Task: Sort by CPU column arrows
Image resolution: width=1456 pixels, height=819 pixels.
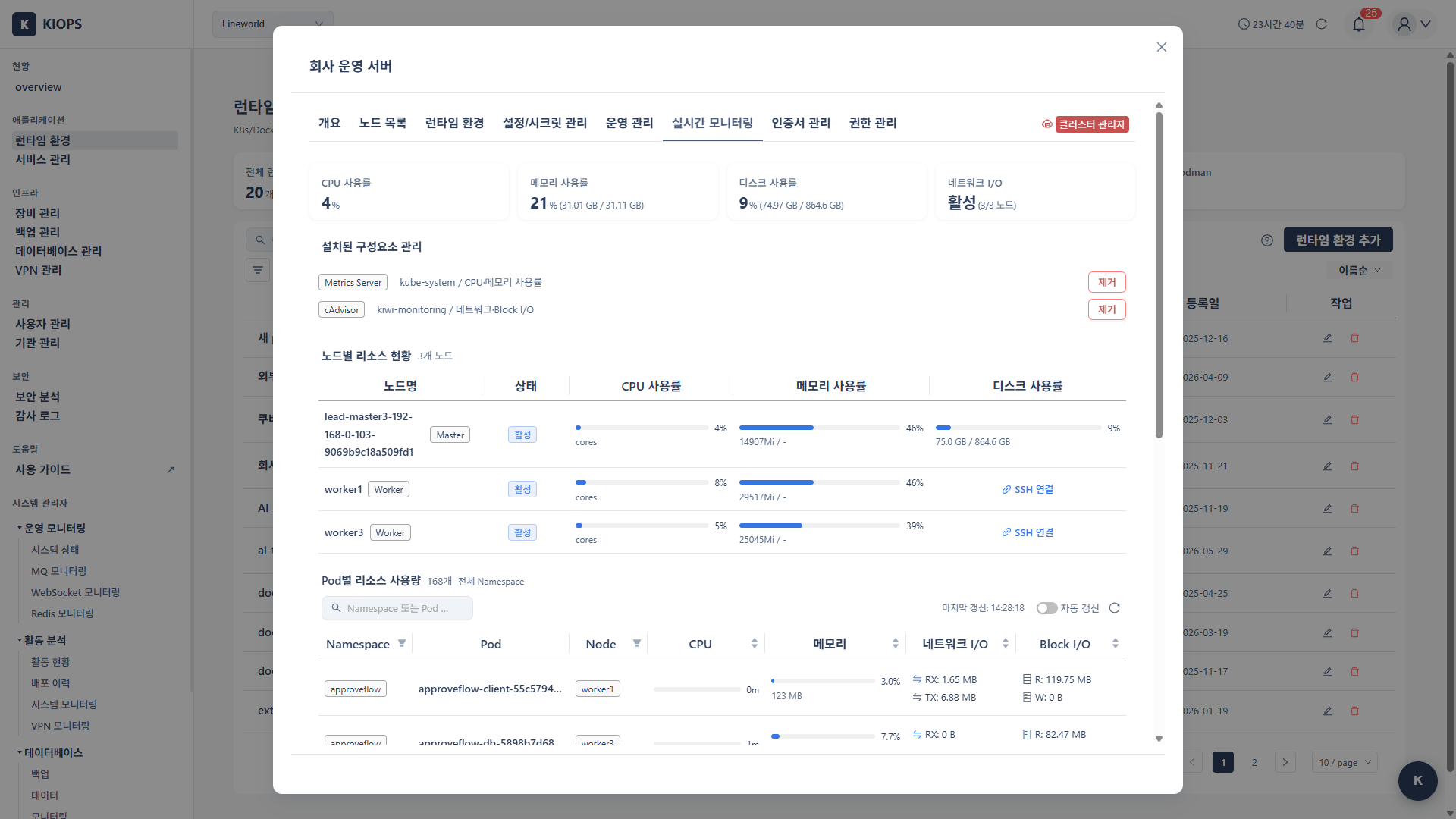Action: point(755,644)
